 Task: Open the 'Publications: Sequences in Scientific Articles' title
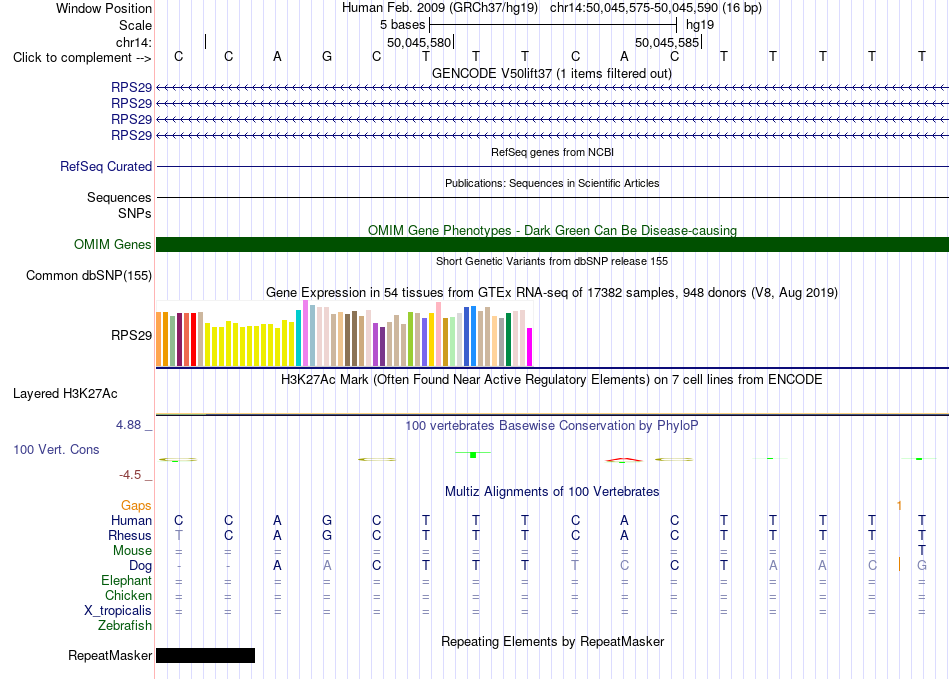pos(552,183)
